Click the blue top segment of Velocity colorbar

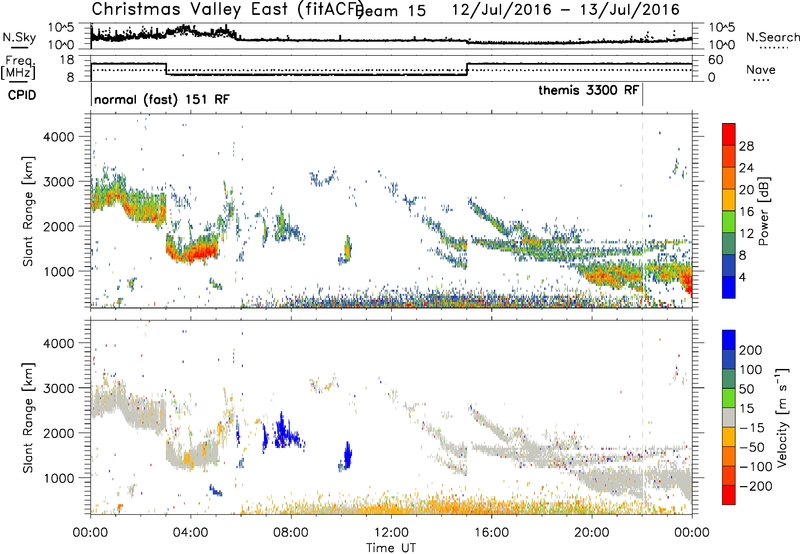[729, 340]
